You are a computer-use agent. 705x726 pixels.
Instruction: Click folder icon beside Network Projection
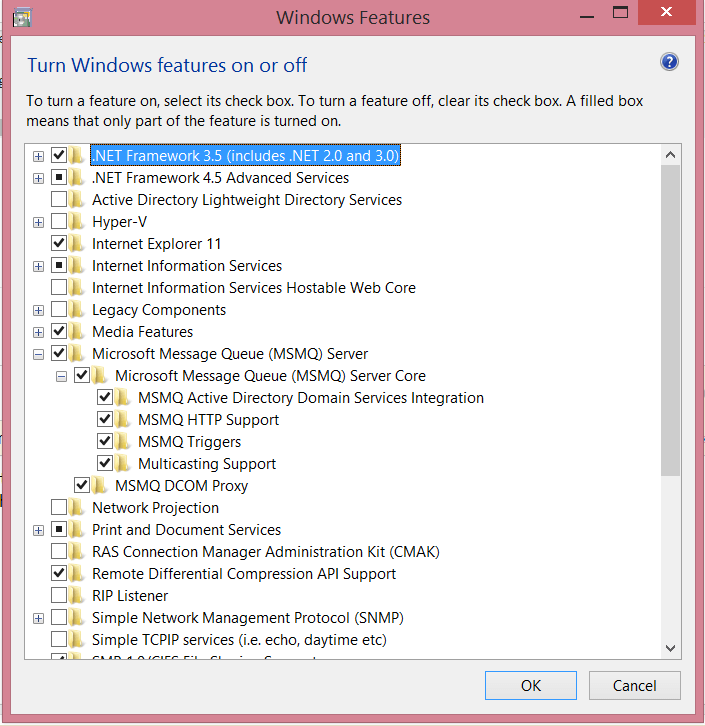click(76, 507)
